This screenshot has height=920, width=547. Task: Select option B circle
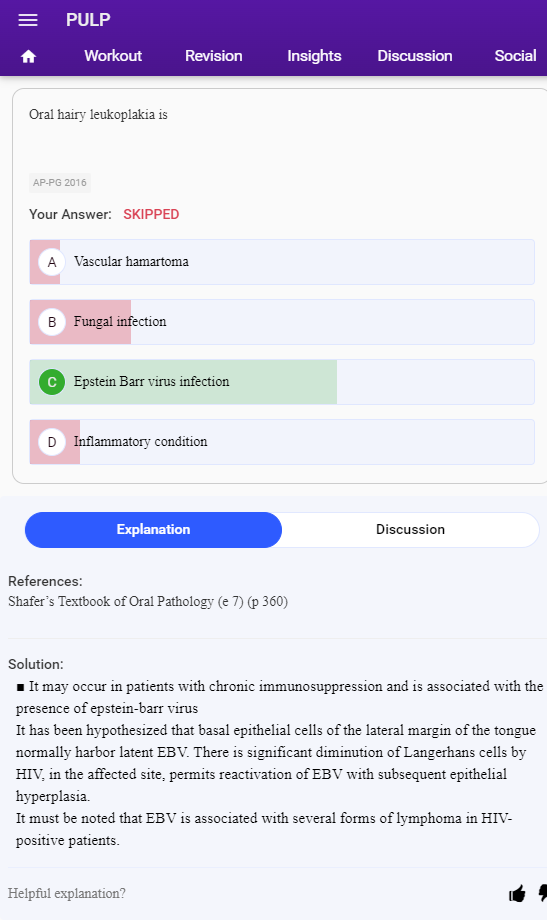52,322
